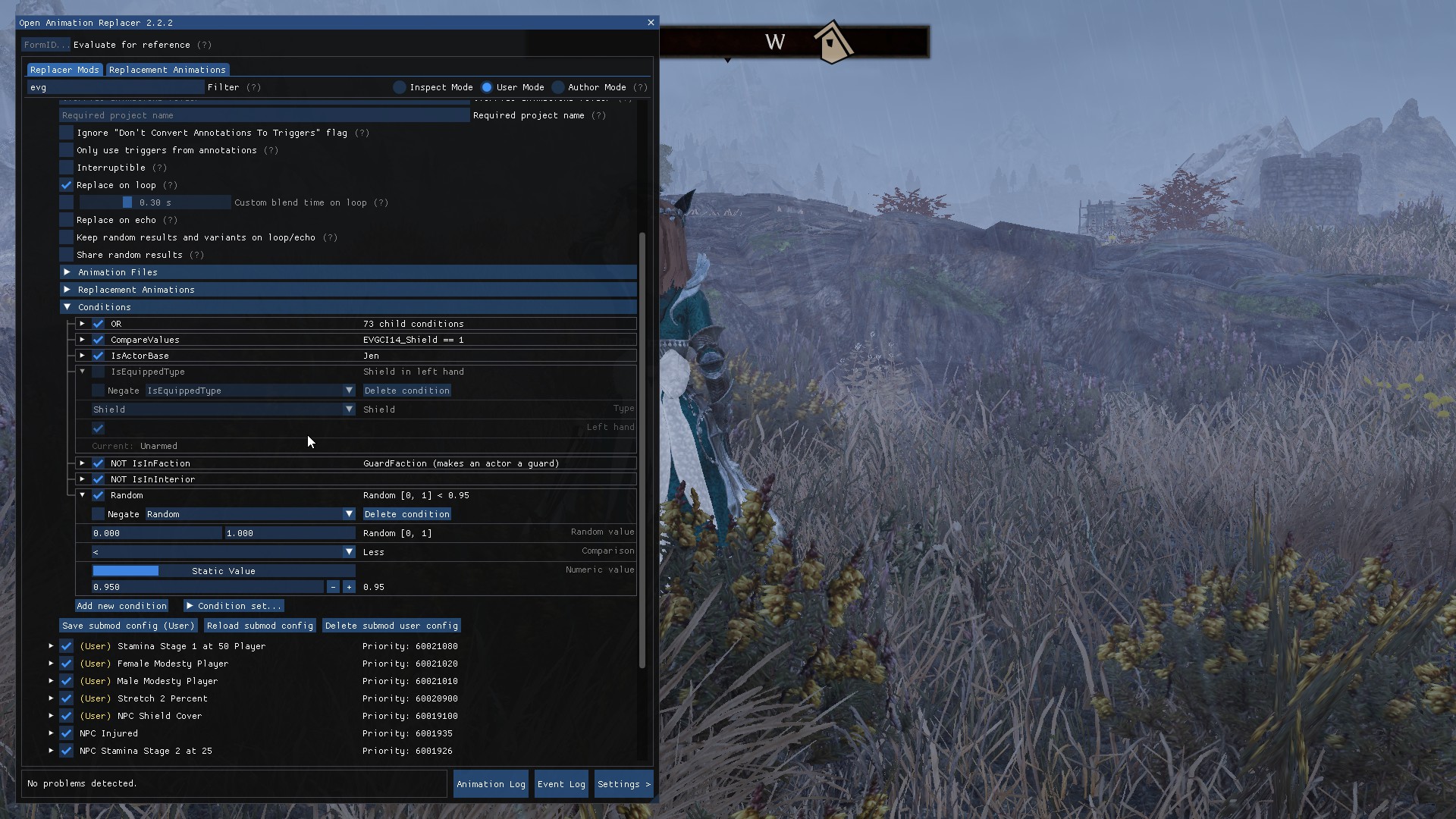Click the plus stepper for 0.95 value
Image resolution: width=1456 pixels, height=819 pixels.
coord(349,587)
